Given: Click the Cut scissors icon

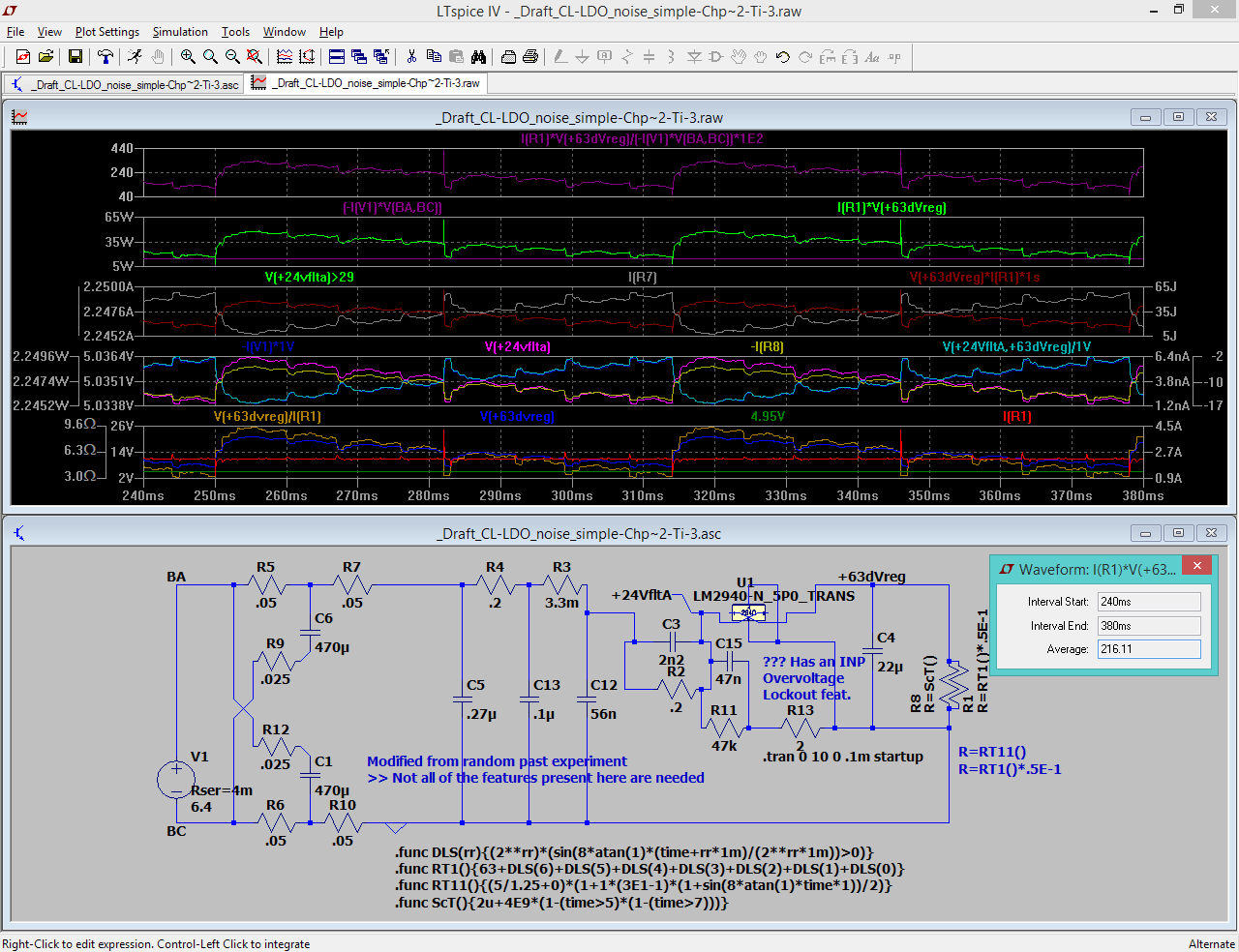Looking at the screenshot, I should point(411,57).
